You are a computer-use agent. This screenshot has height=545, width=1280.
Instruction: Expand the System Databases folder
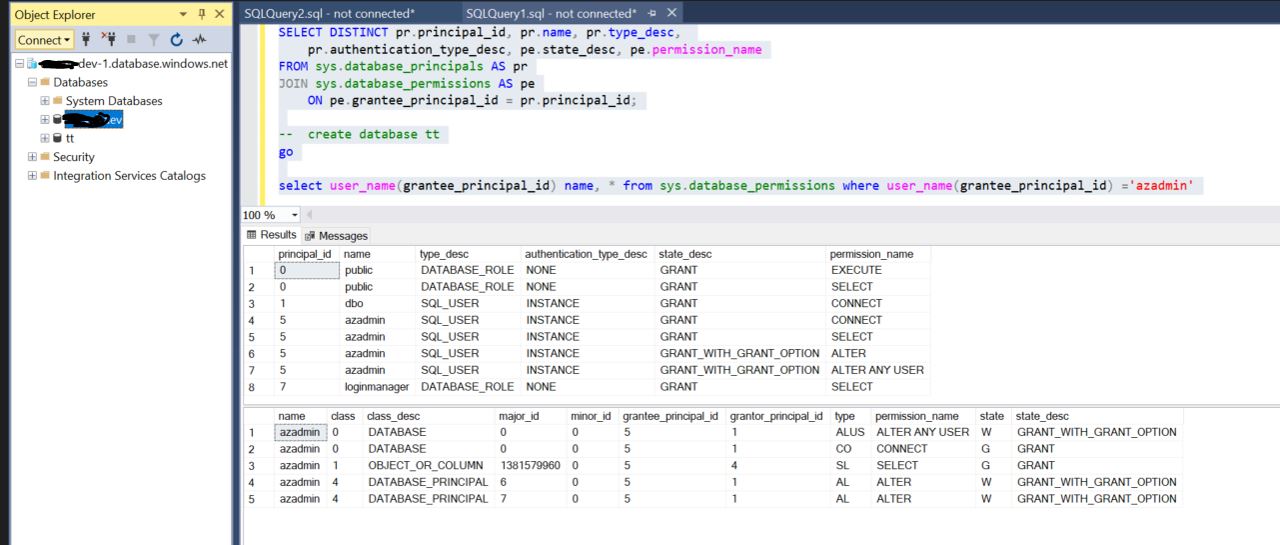coord(44,101)
